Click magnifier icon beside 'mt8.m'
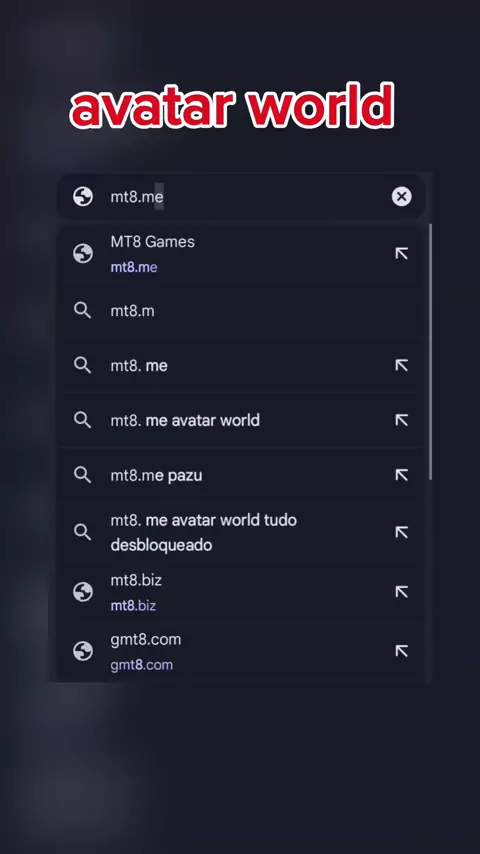This screenshot has width=480, height=854. pyautogui.click(x=83, y=311)
